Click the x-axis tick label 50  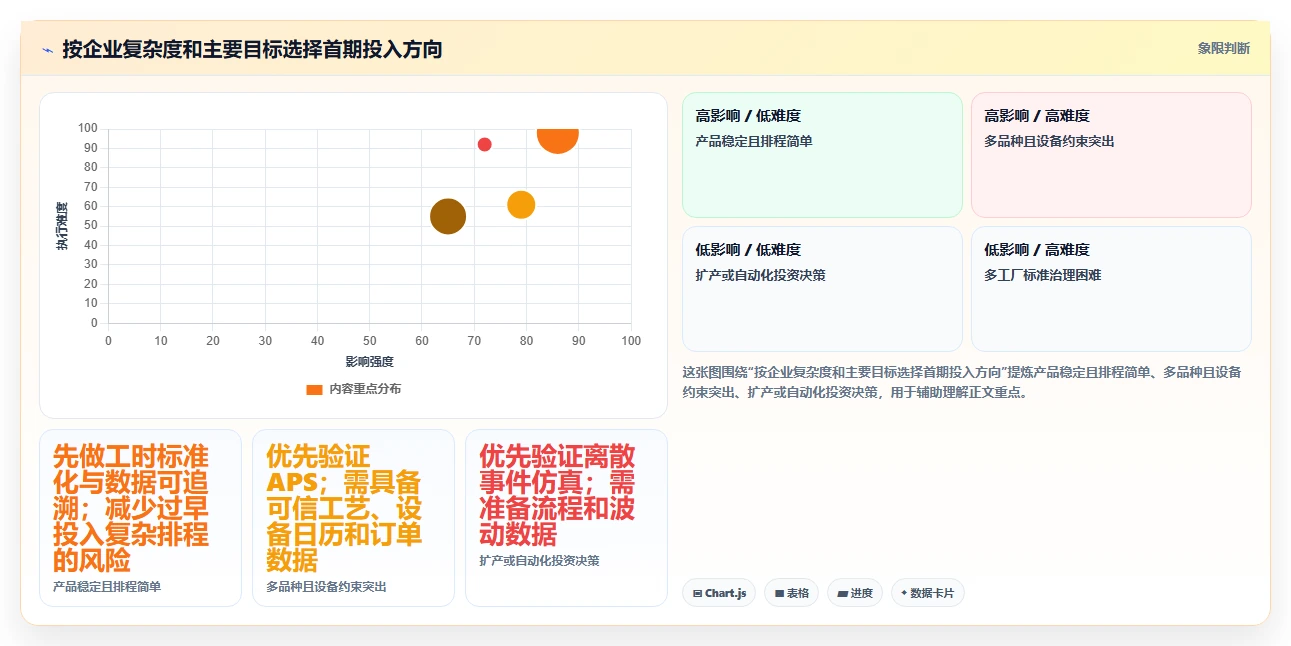[370, 341]
